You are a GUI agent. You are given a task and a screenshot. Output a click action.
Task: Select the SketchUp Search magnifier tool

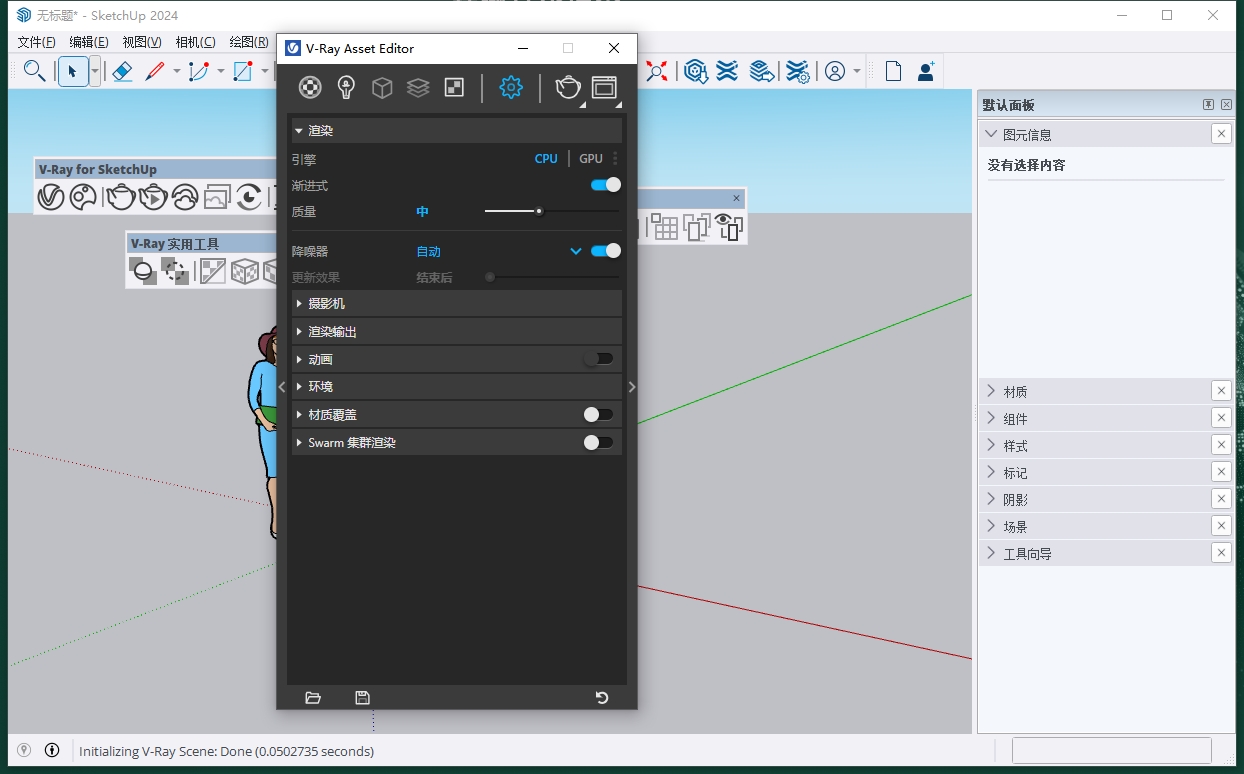point(34,71)
